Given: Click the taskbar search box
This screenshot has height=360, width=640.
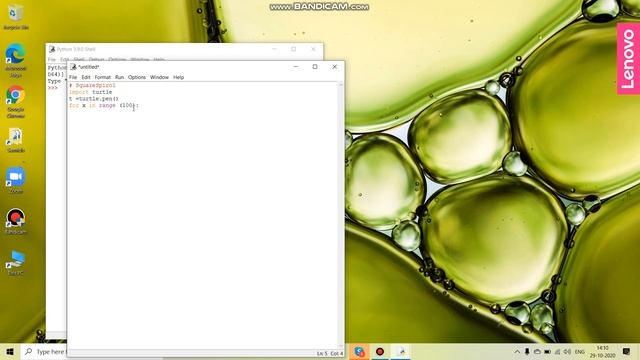Looking at the screenshot, I should [44, 351].
